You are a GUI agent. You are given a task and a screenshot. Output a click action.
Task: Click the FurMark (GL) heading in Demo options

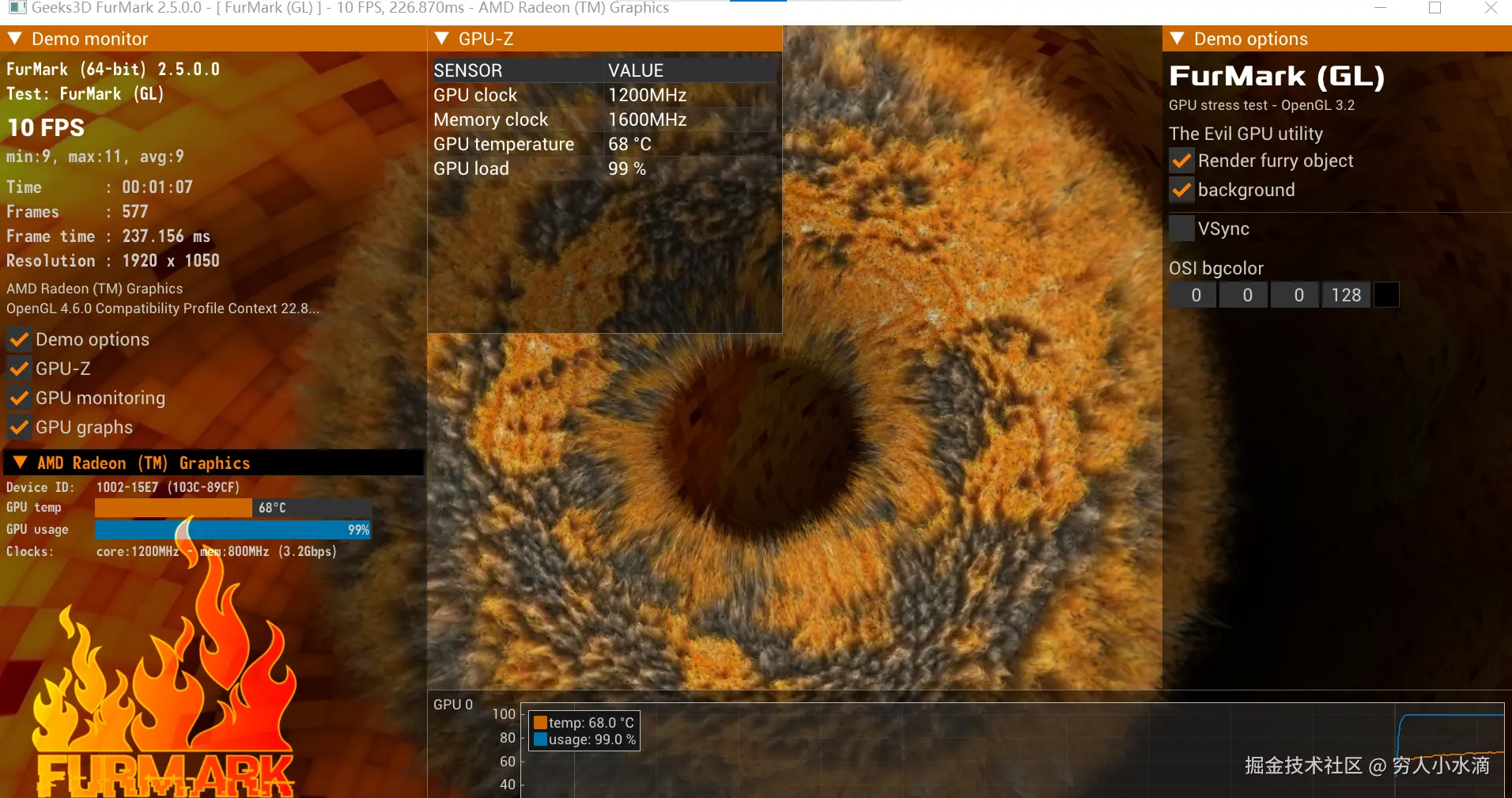point(1276,76)
